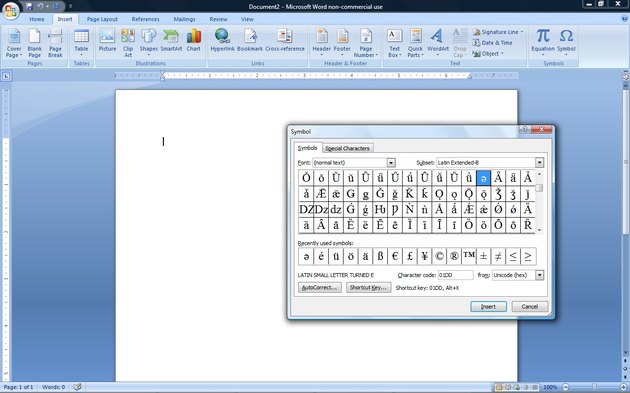This screenshot has height=393, width=630.
Task: Switch to the Special Characters tab
Action: (347, 148)
